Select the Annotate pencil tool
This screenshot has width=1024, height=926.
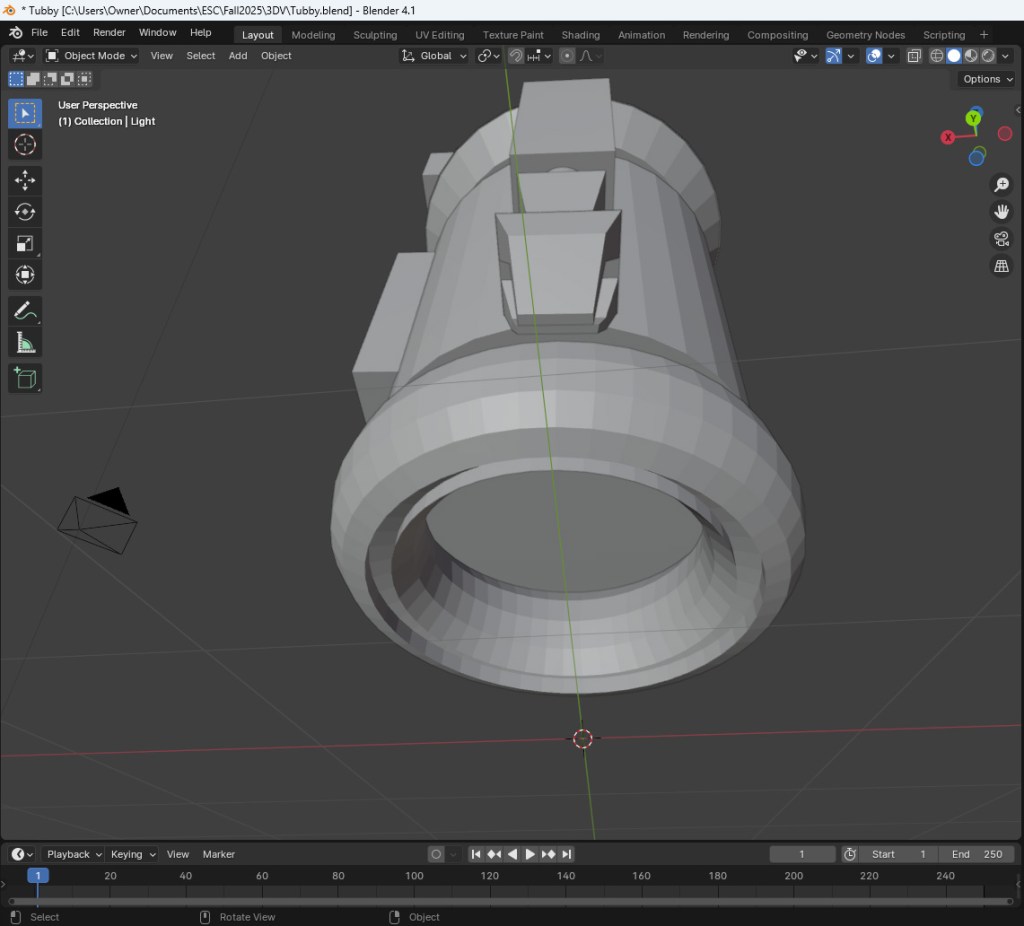(x=25, y=310)
